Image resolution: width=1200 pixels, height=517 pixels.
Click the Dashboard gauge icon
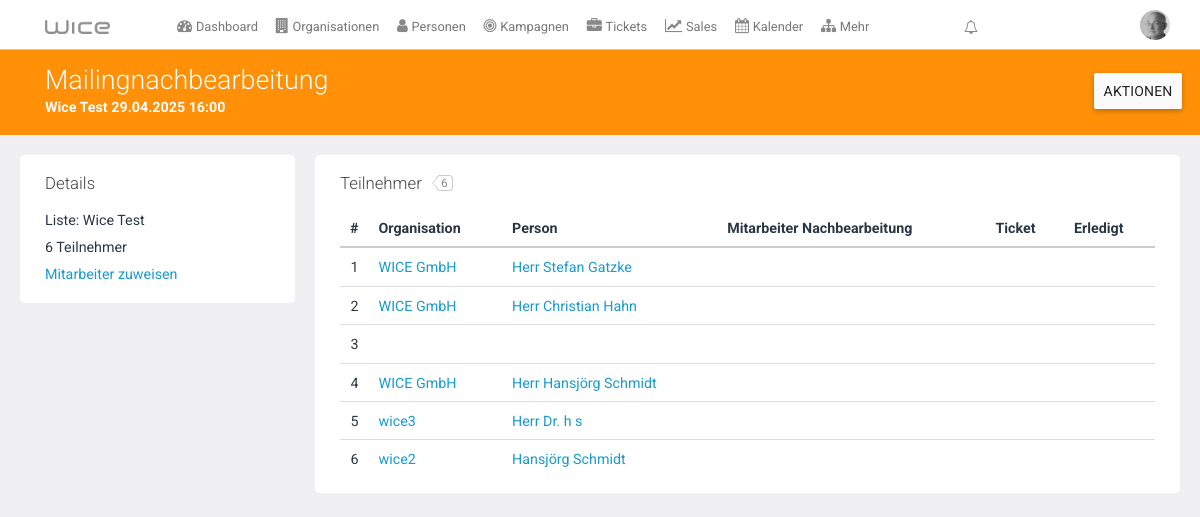[184, 26]
